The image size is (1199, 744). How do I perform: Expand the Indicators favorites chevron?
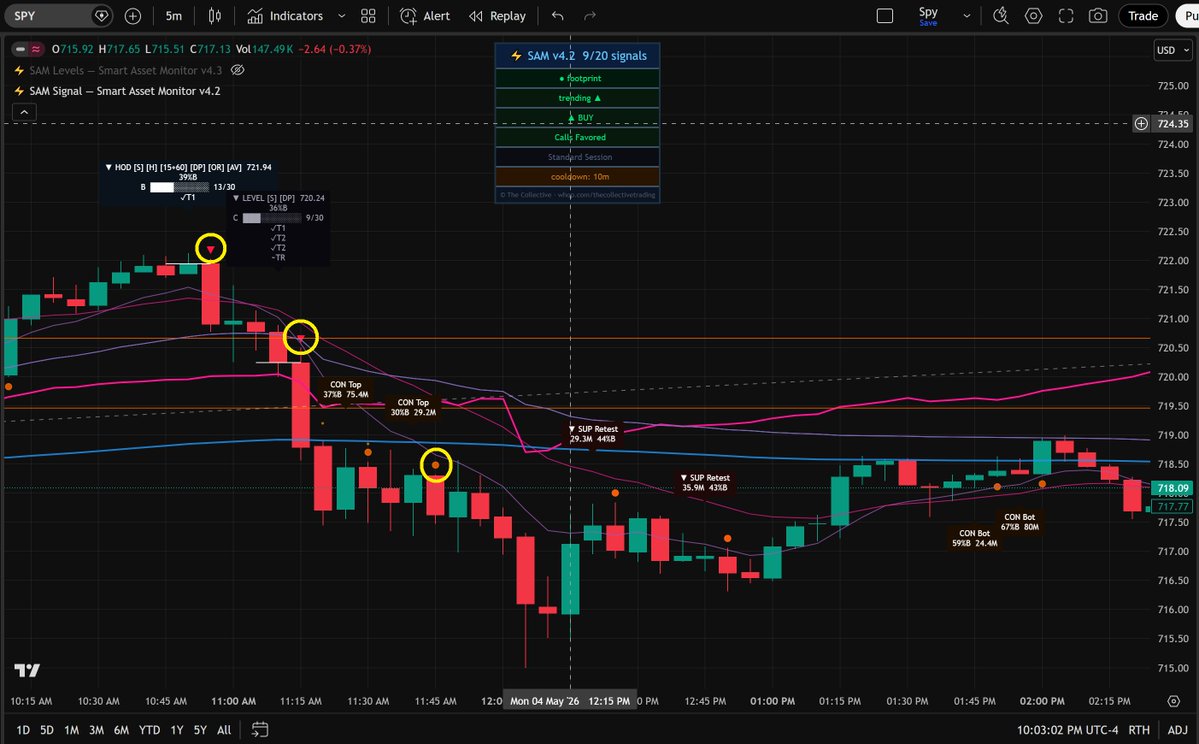click(x=342, y=15)
